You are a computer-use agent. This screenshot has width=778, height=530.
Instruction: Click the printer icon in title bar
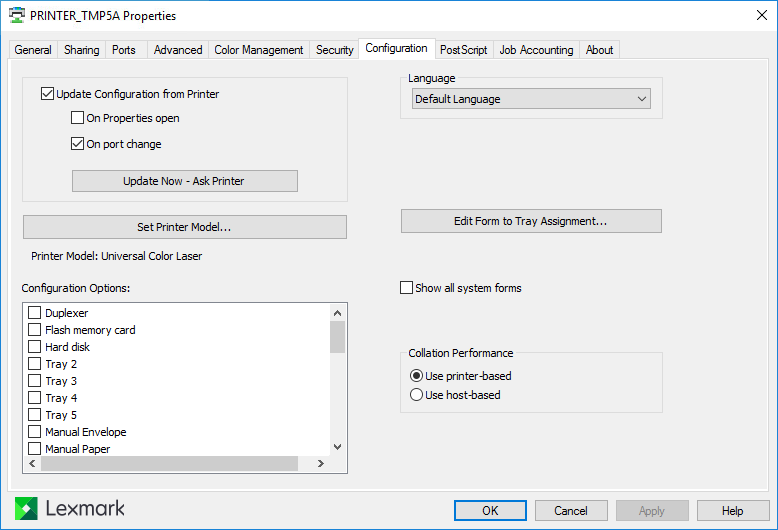[17, 15]
